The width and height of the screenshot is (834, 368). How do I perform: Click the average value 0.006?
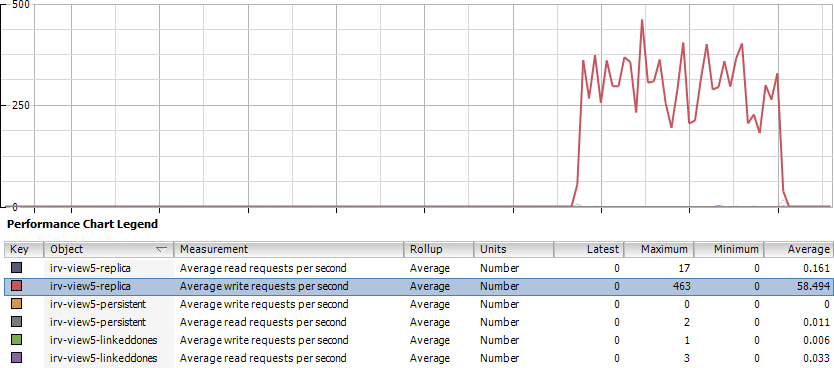point(816,340)
